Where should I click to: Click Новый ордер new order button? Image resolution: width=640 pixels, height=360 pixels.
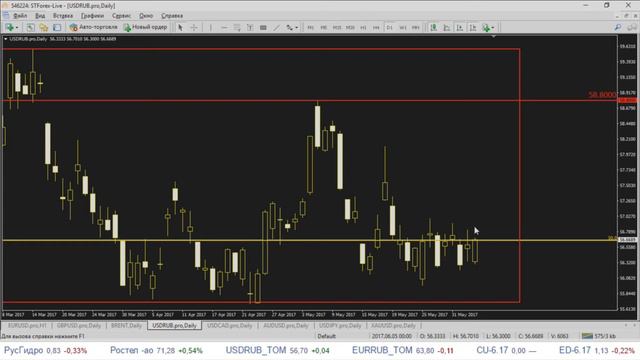click(x=145, y=27)
